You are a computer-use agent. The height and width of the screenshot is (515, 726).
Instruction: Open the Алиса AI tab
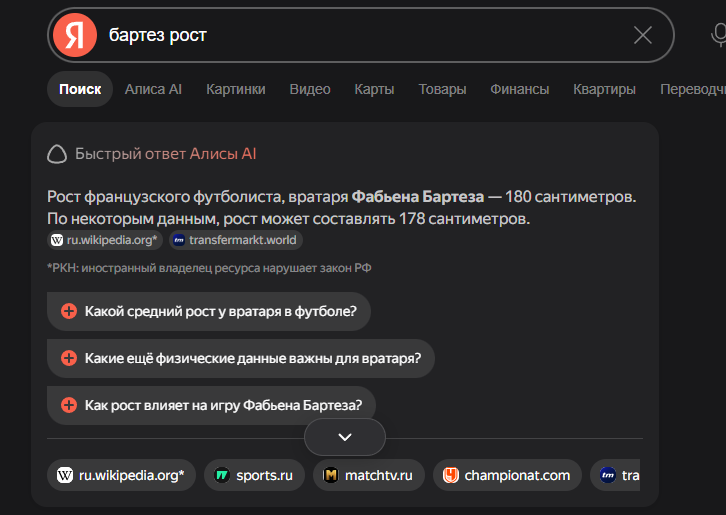(x=153, y=89)
